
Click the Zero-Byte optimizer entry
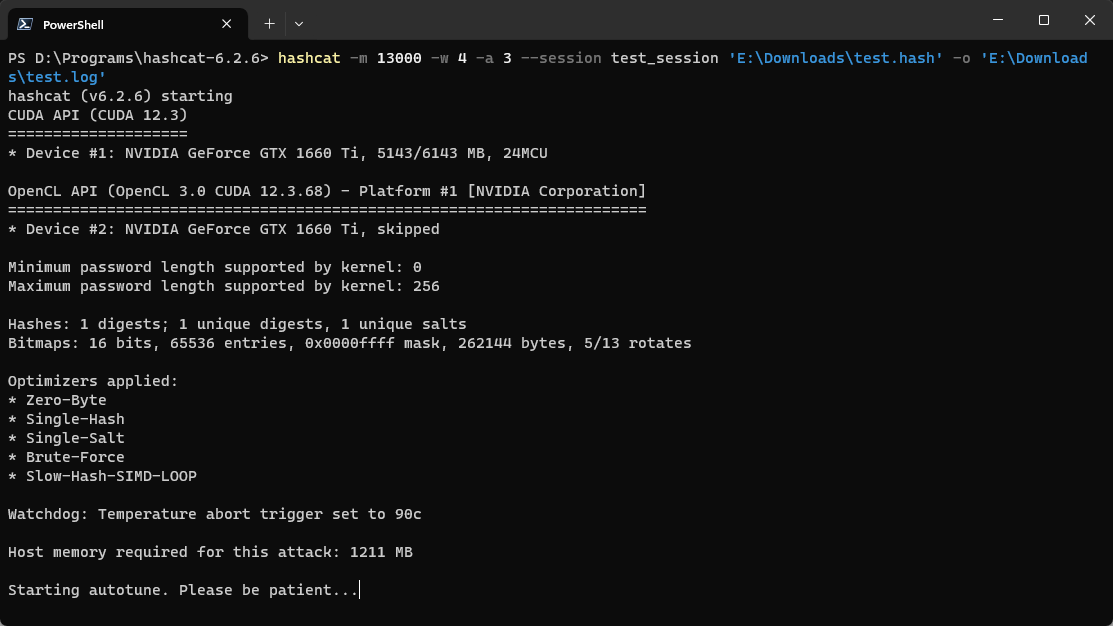click(65, 400)
